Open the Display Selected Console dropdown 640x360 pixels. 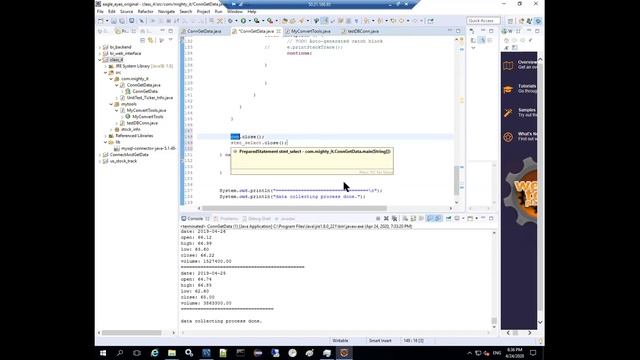[x=463, y=219]
